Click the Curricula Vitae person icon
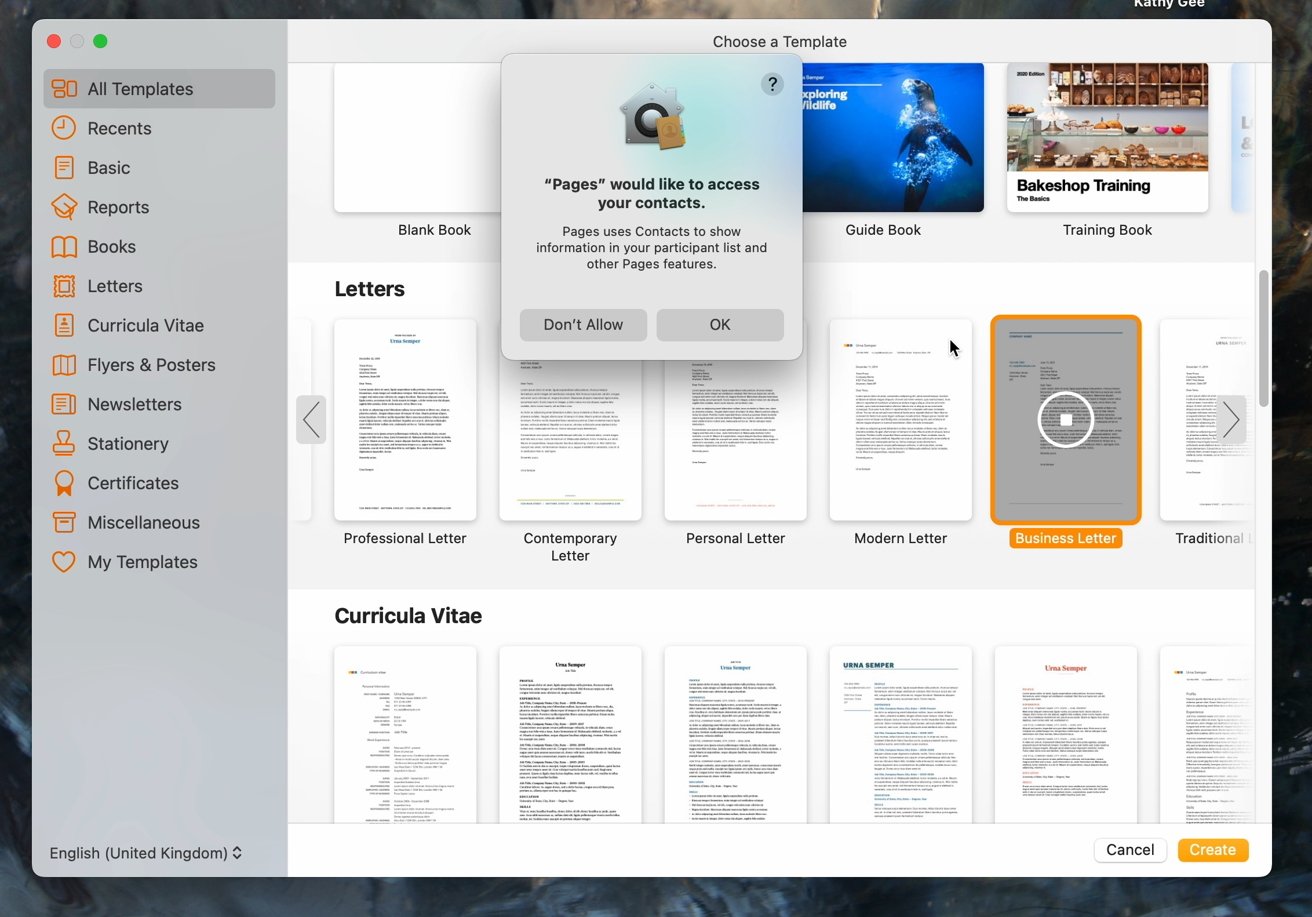This screenshot has height=917, width=1312. point(64,325)
